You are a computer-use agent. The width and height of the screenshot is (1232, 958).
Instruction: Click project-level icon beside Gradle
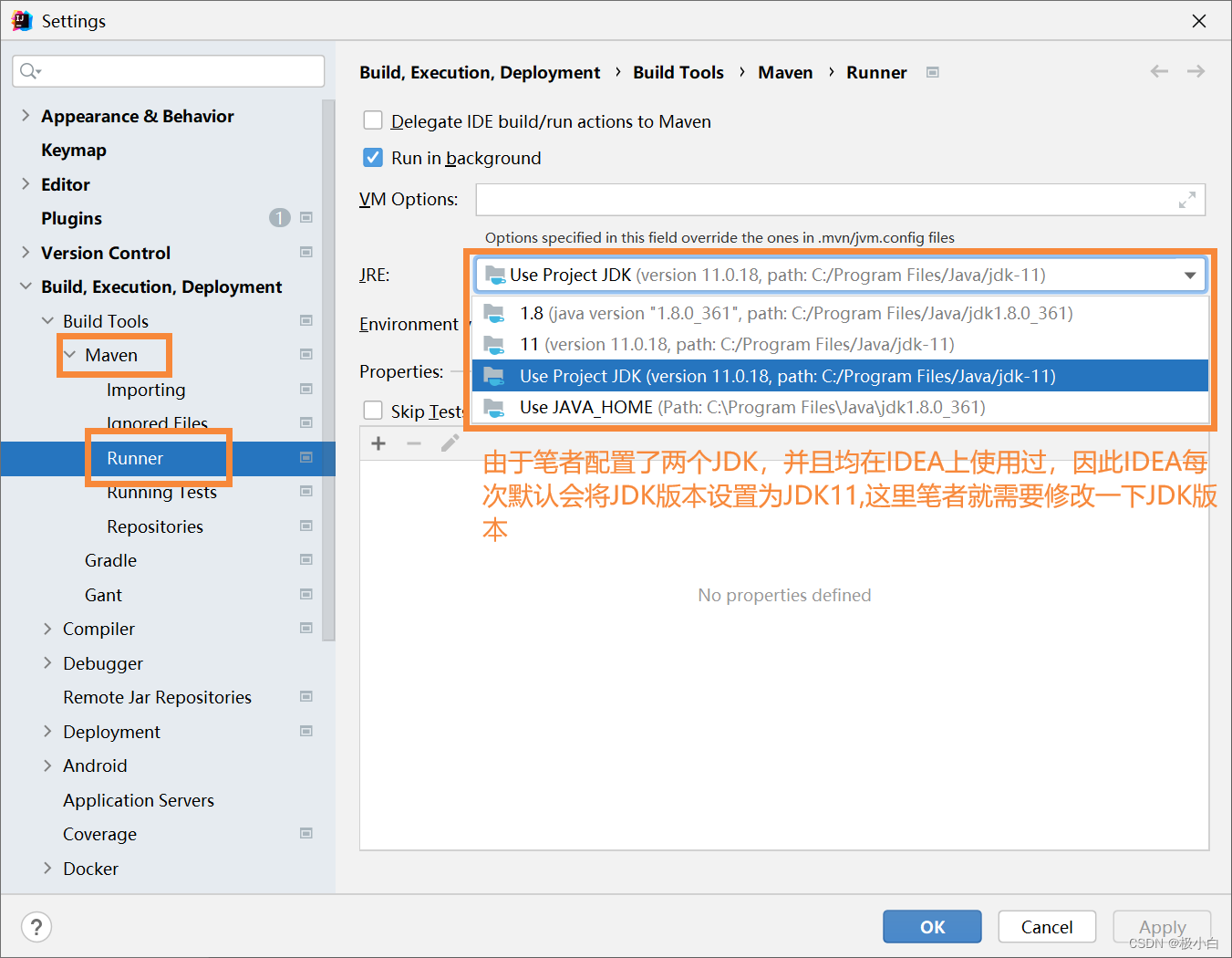[306, 560]
